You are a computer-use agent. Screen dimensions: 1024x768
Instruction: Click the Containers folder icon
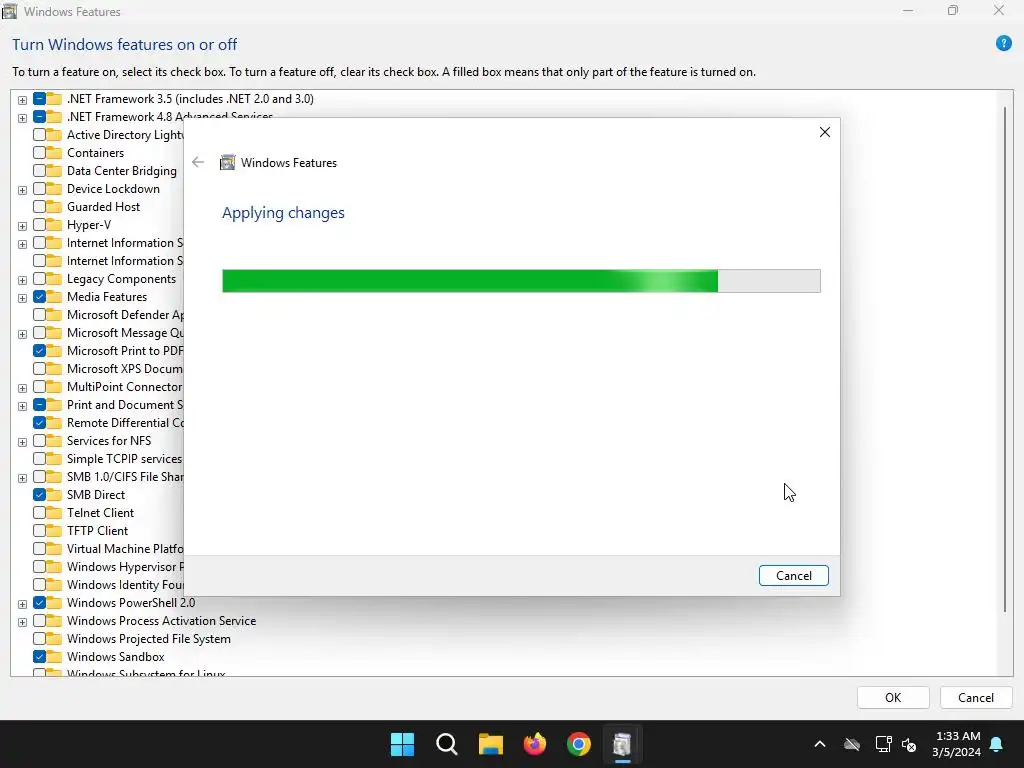54,153
